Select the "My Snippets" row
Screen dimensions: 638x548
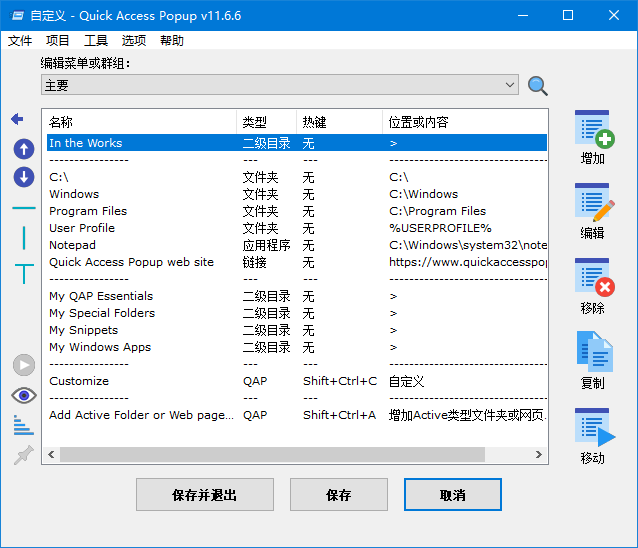(297, 330)
